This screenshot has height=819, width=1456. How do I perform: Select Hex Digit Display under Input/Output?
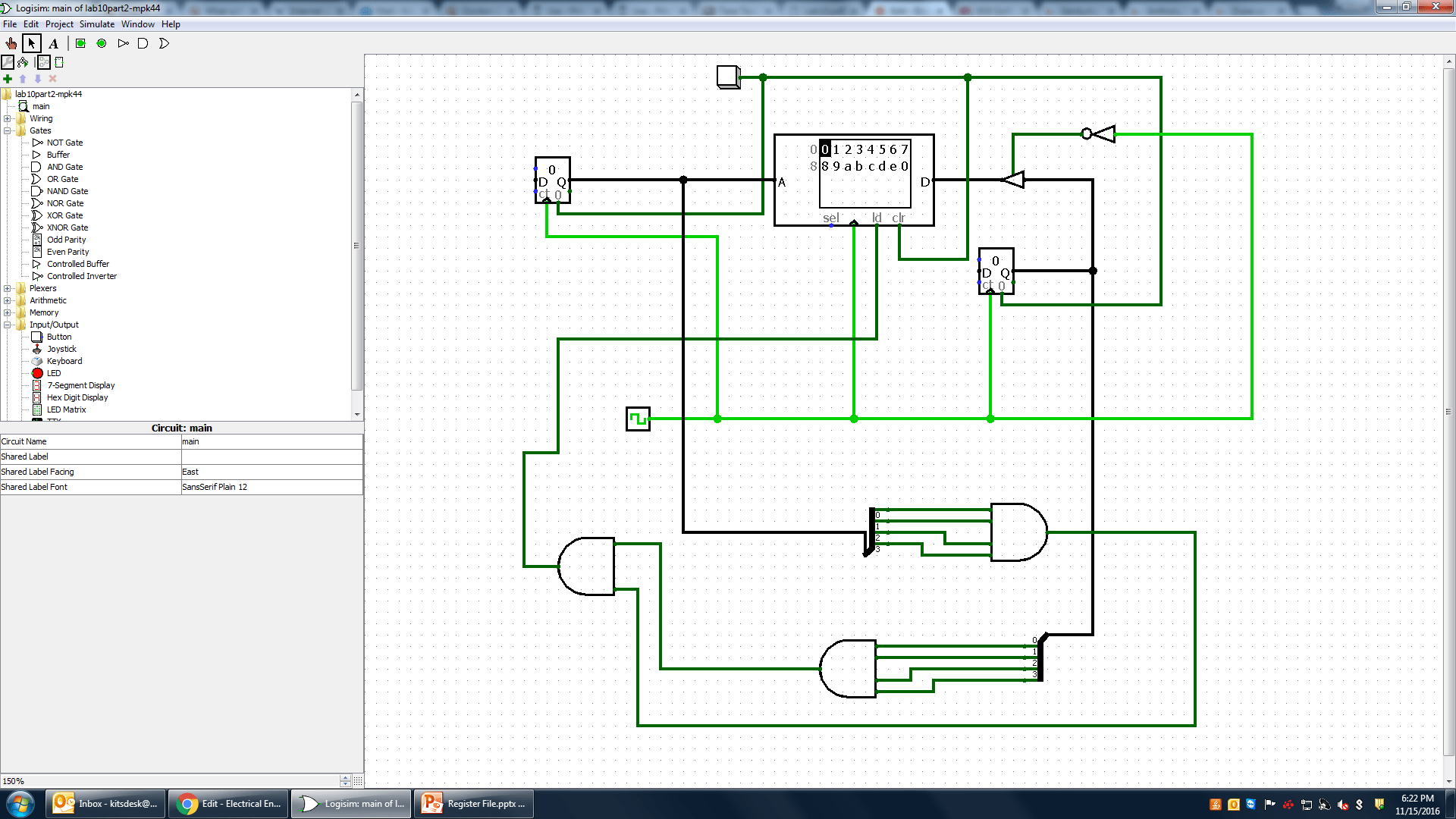pos(77,397)
